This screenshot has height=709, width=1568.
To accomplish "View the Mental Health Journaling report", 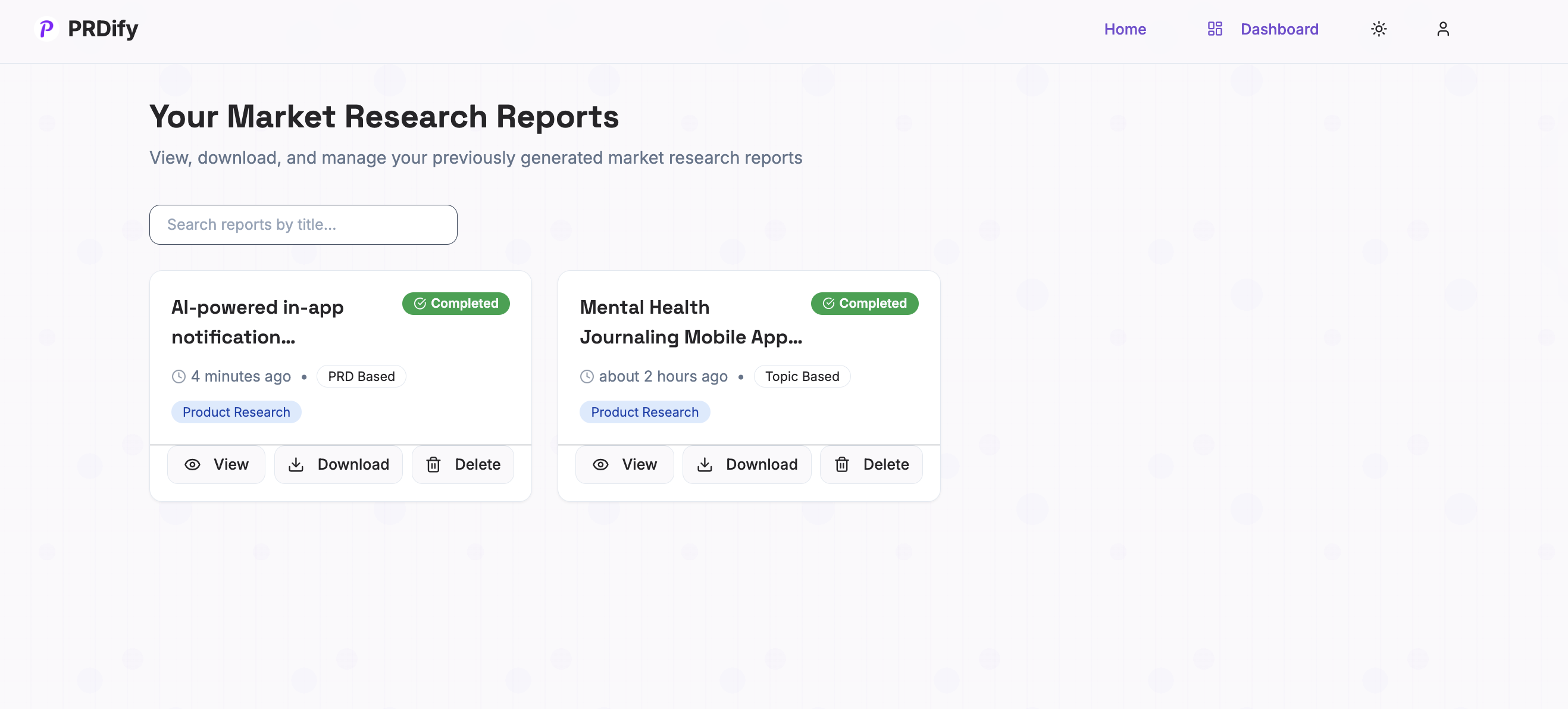I will (624, 464).
